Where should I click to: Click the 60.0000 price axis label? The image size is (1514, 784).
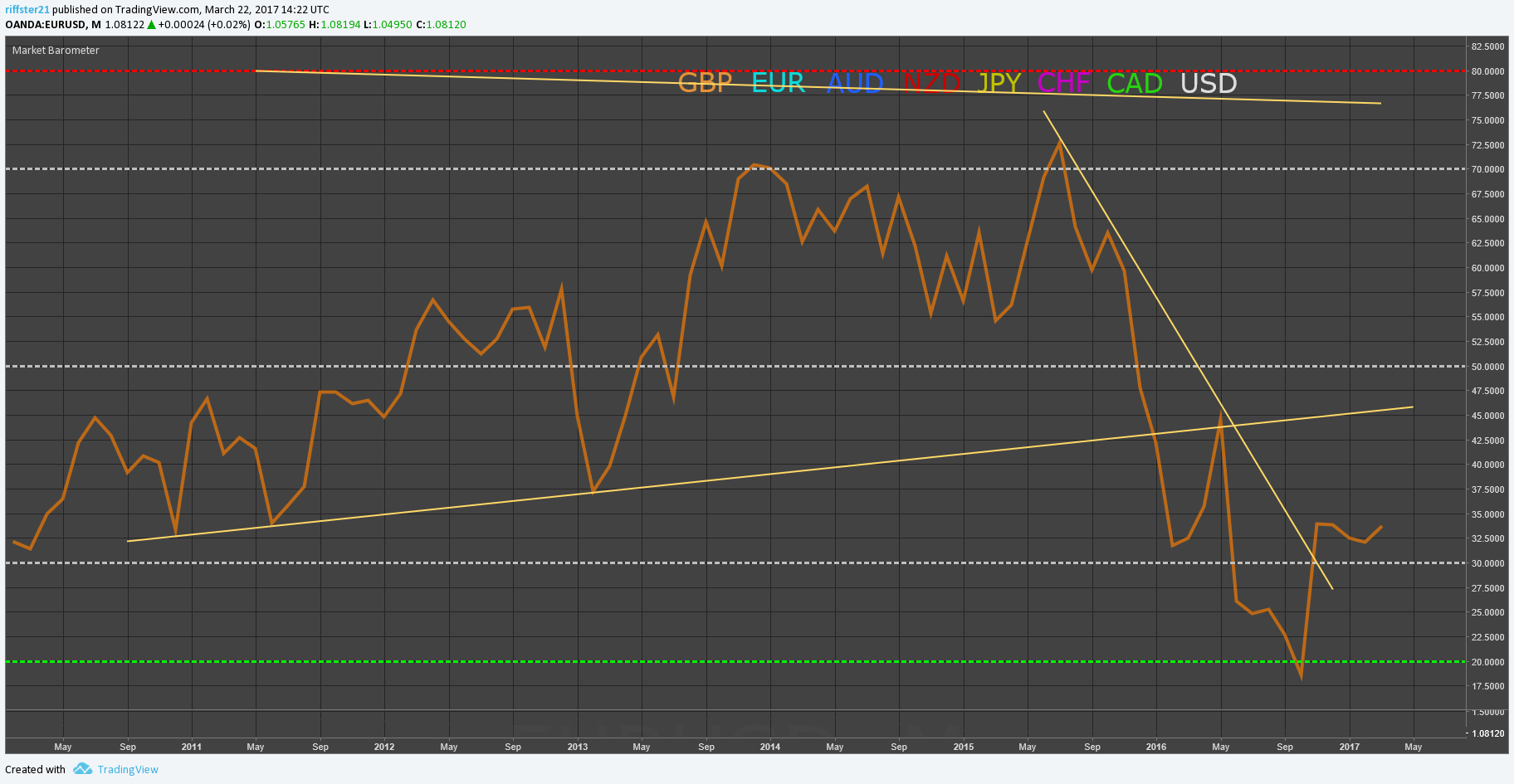click(1487, 268)
